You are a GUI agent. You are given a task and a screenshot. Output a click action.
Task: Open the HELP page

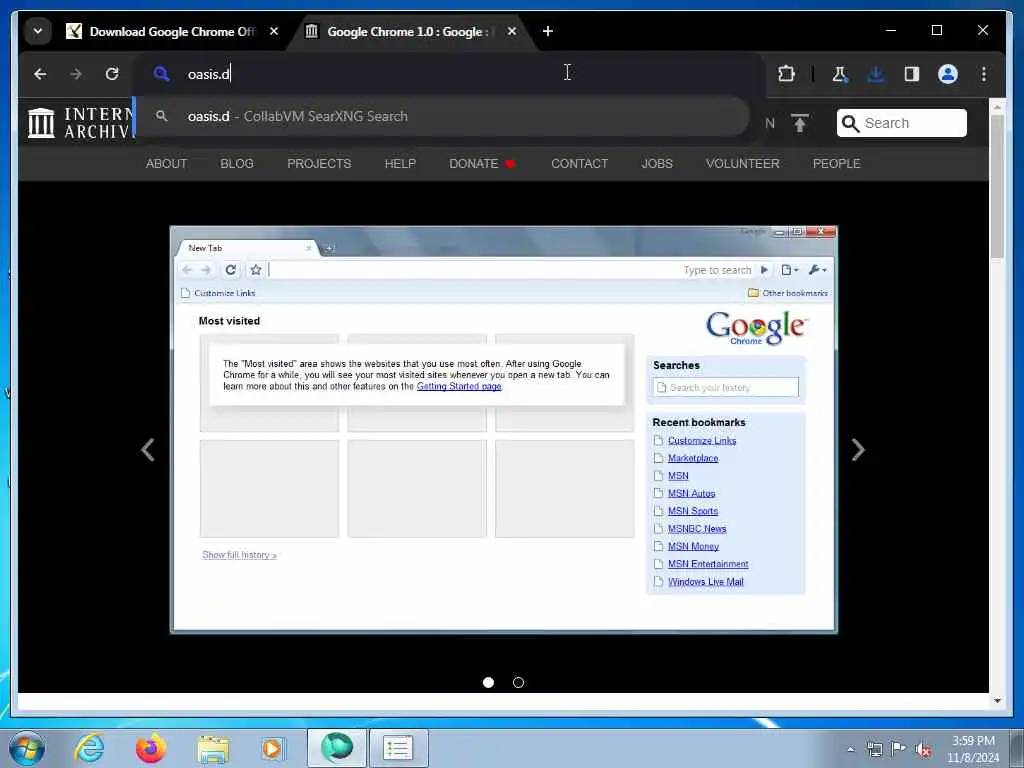point(400,164)
